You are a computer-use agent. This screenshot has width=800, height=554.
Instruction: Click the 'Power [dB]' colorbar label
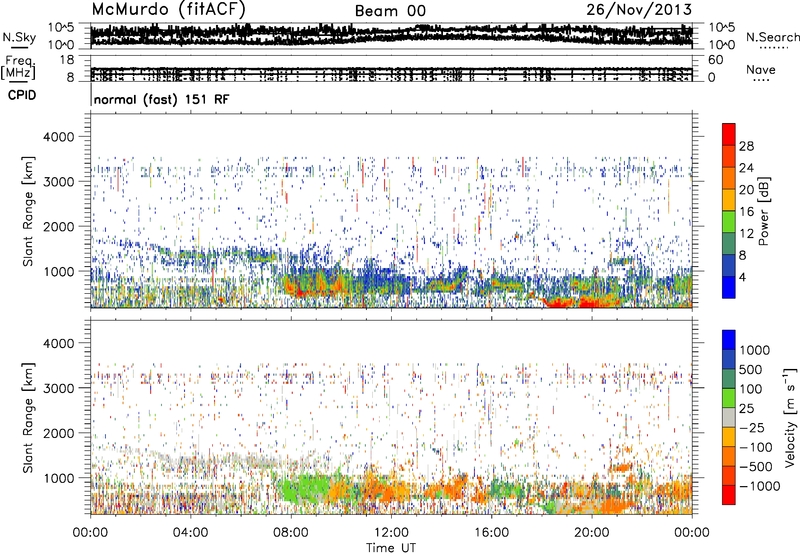[763, 211]
